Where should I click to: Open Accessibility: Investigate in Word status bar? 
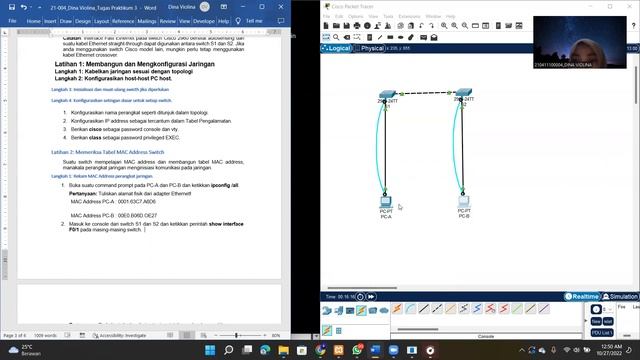click(x=119, y=336)
